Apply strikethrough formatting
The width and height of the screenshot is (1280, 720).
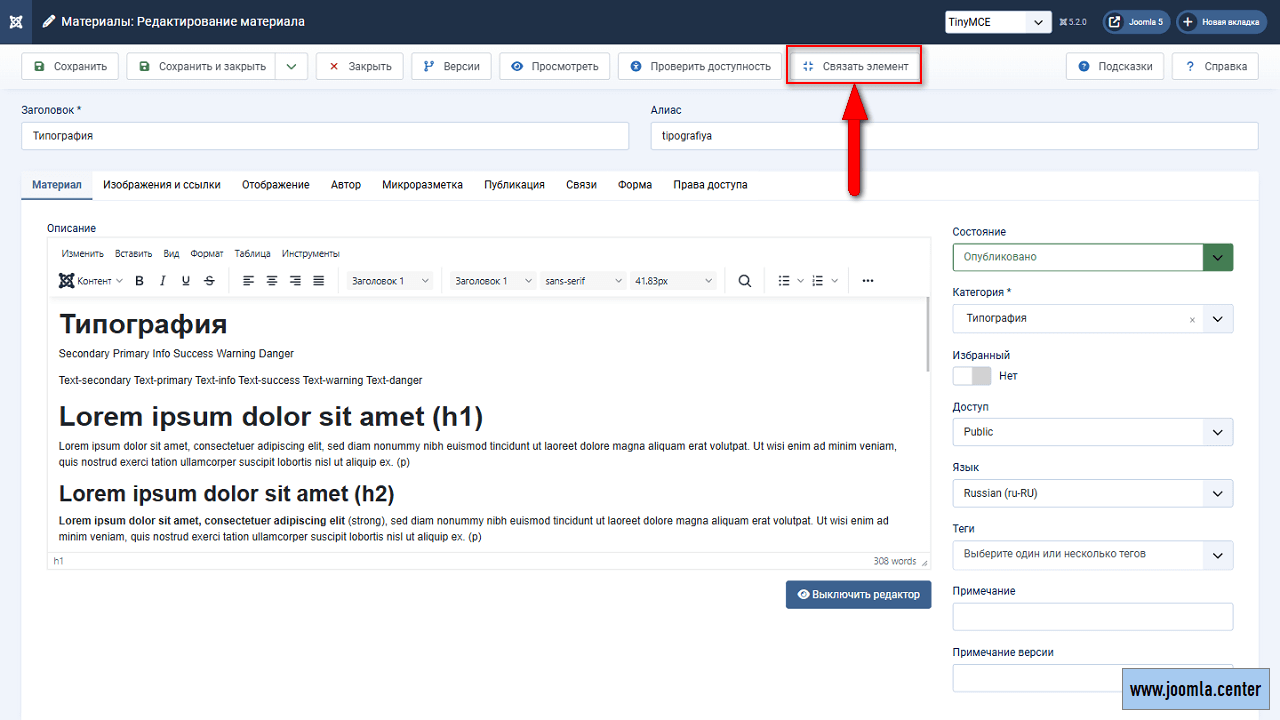coord(209,281)
